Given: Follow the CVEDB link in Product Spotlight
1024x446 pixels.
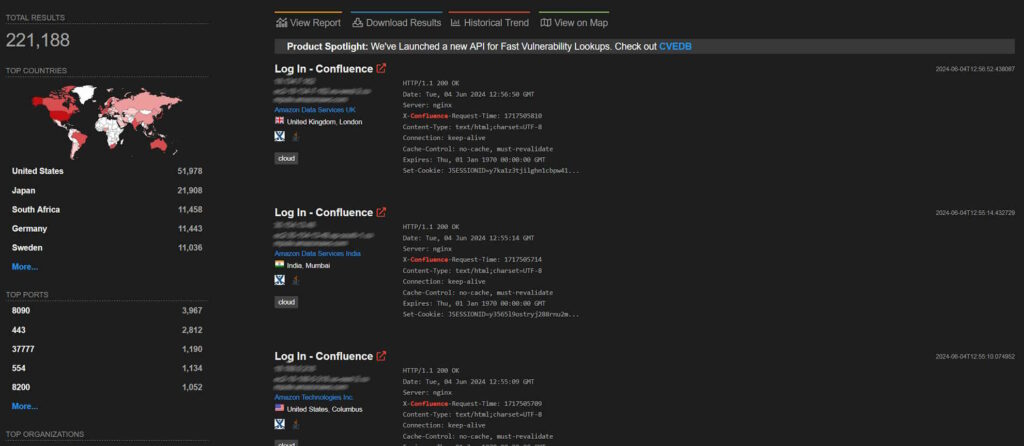Looking at the screenshot, I should tap(675, 46).
